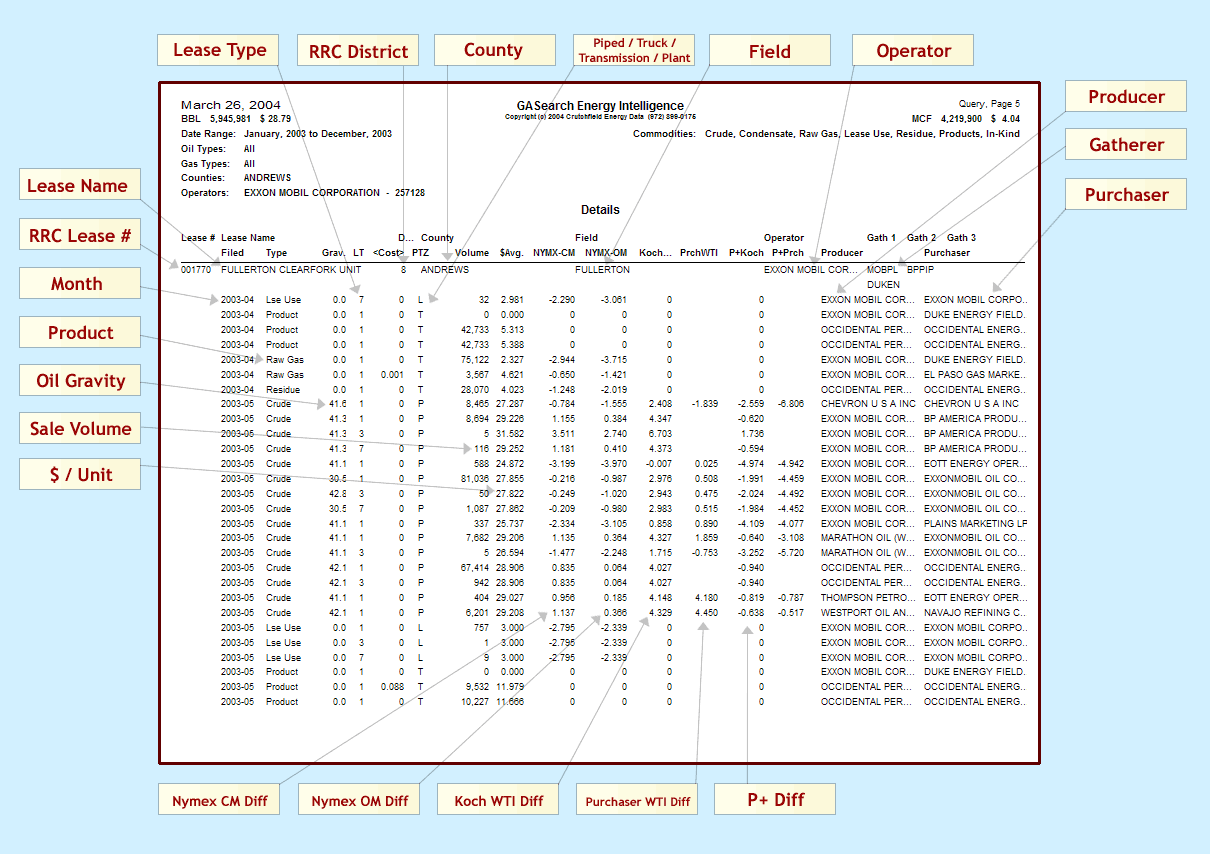The width and height of the screenshot is (1210, 854).
Task: Select the Operator callout label
Action: 912,51
